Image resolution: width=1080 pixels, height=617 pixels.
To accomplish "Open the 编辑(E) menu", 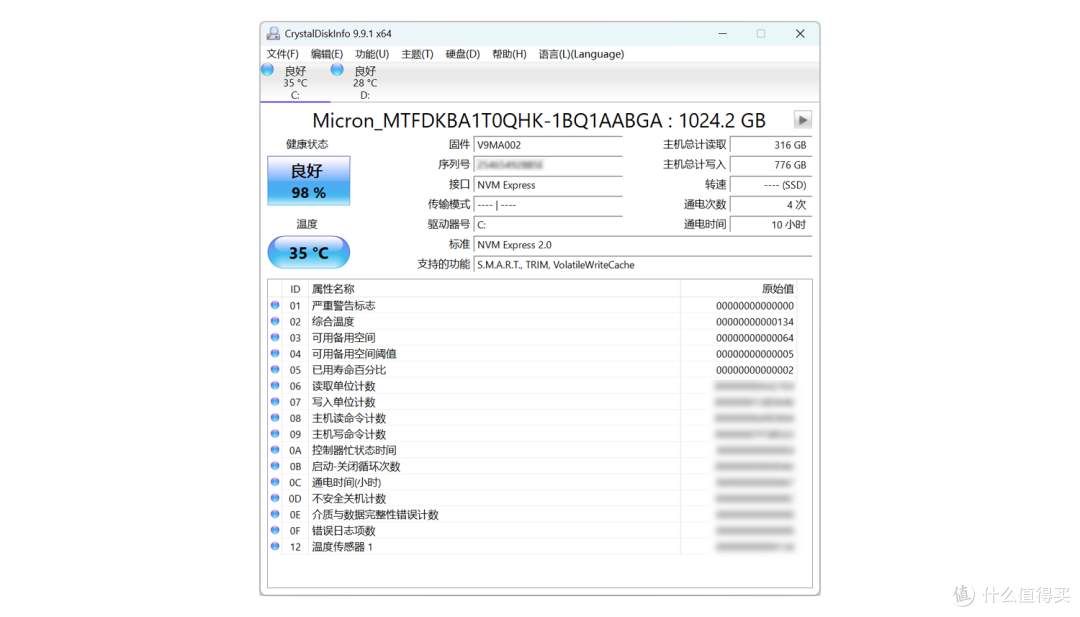I will pos(326,54).
